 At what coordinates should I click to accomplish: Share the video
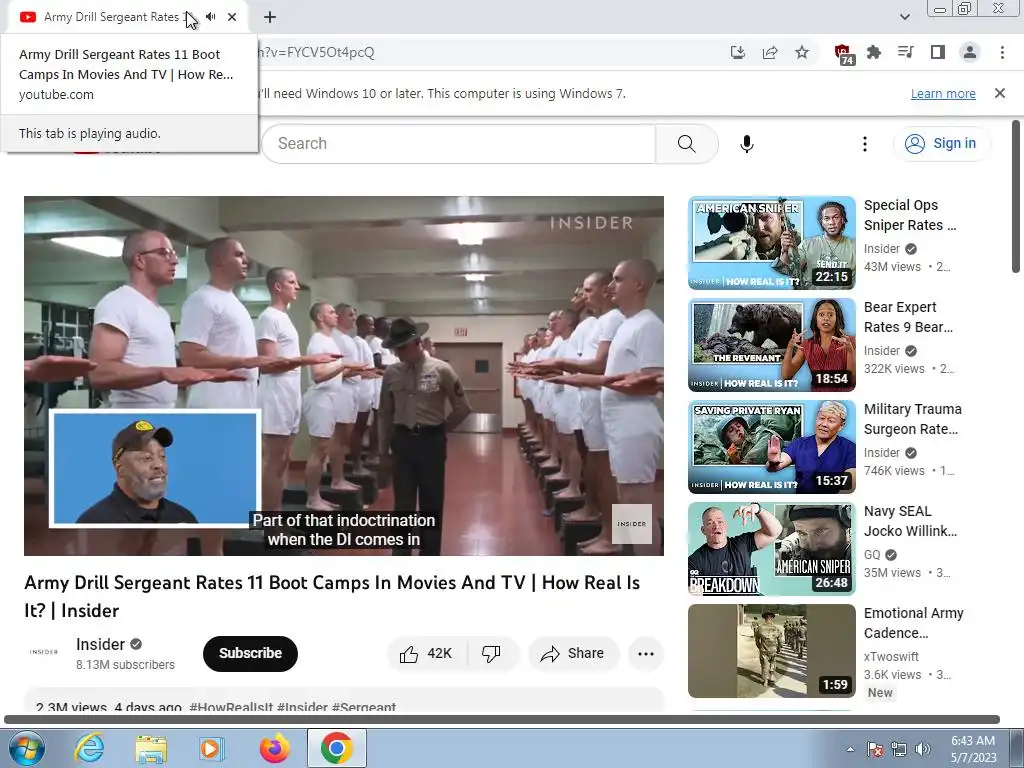click(573, 653)
